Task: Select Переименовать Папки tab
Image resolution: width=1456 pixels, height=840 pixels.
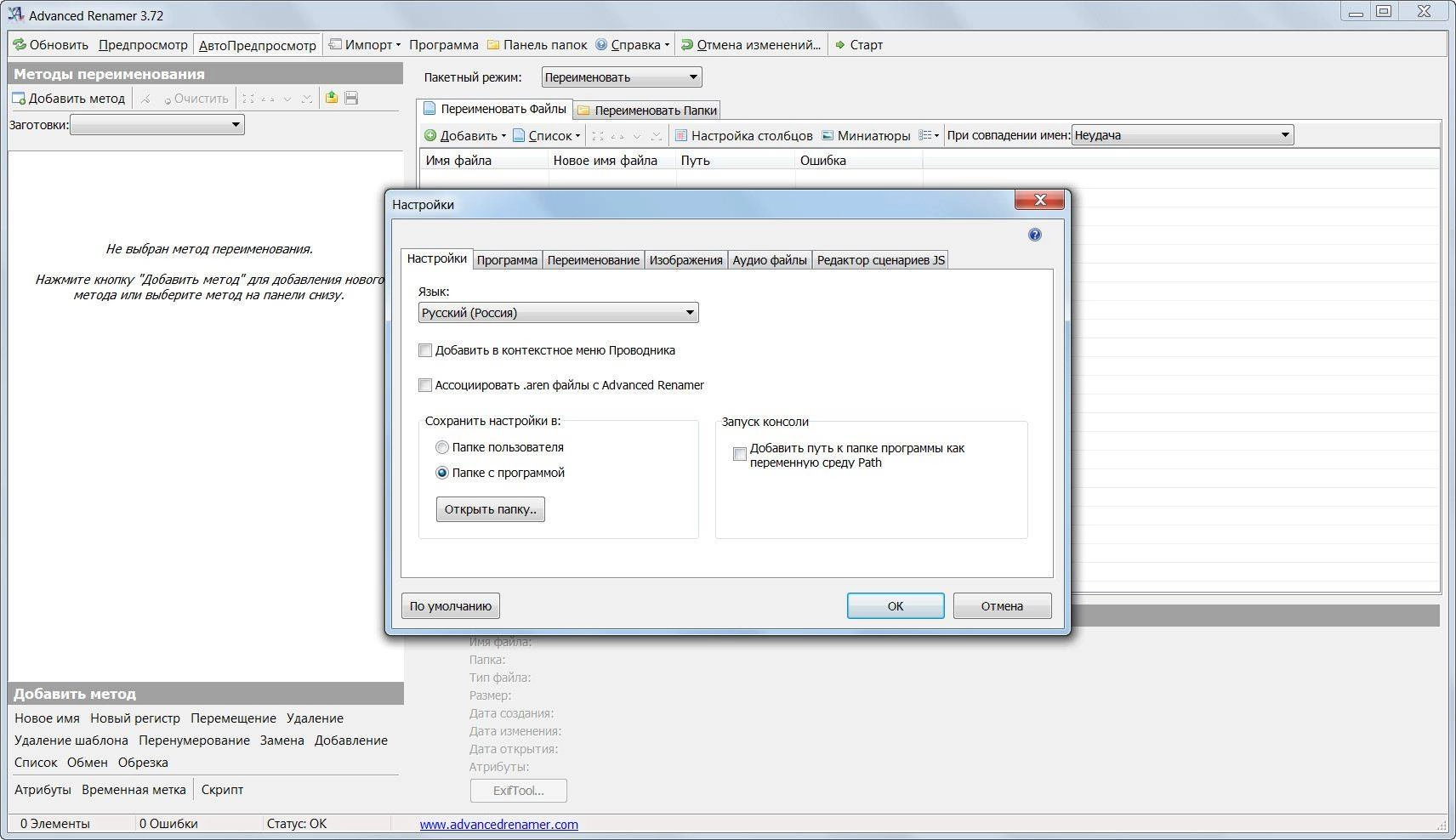Action: coord(647,111)
